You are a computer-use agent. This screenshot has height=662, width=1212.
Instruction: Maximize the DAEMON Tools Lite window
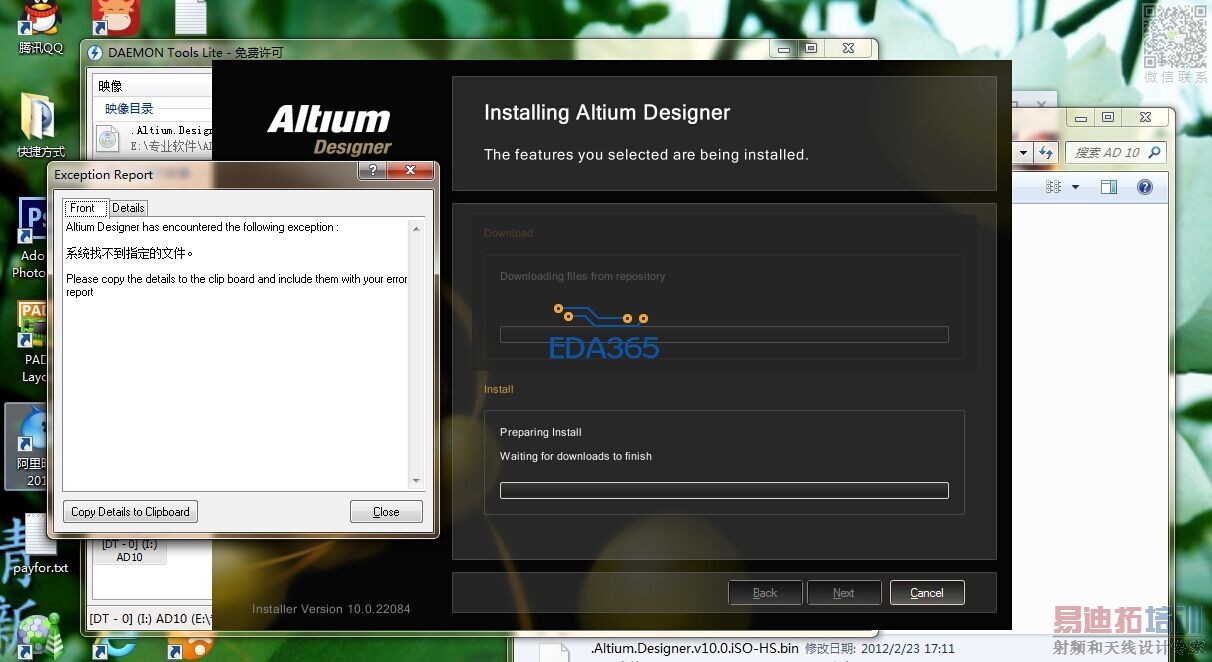click(x=811, y=48)
